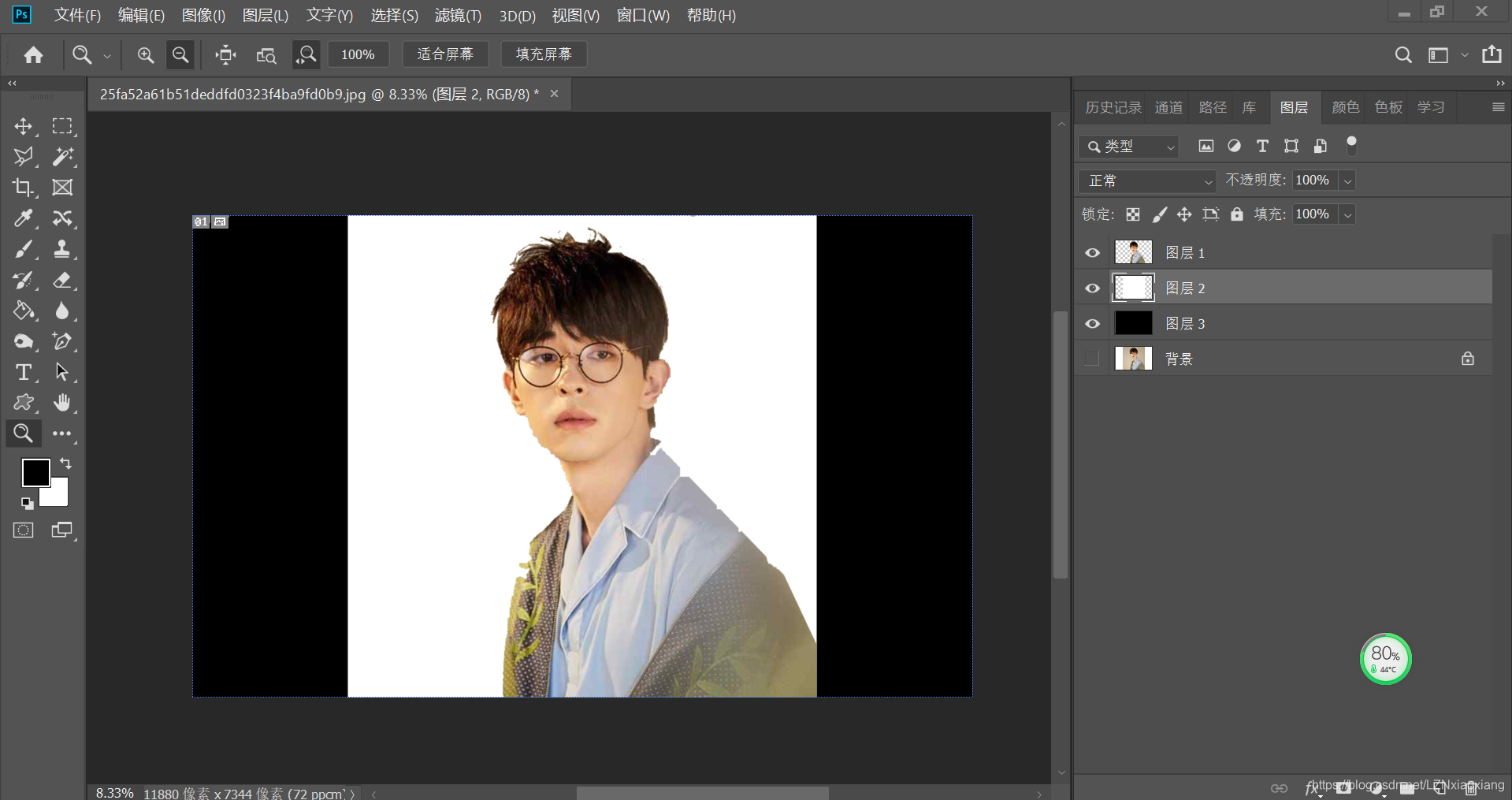Screen dimensions: 1512x800
Task: Select the Custom Shape tool
Action: coord(23,403)
